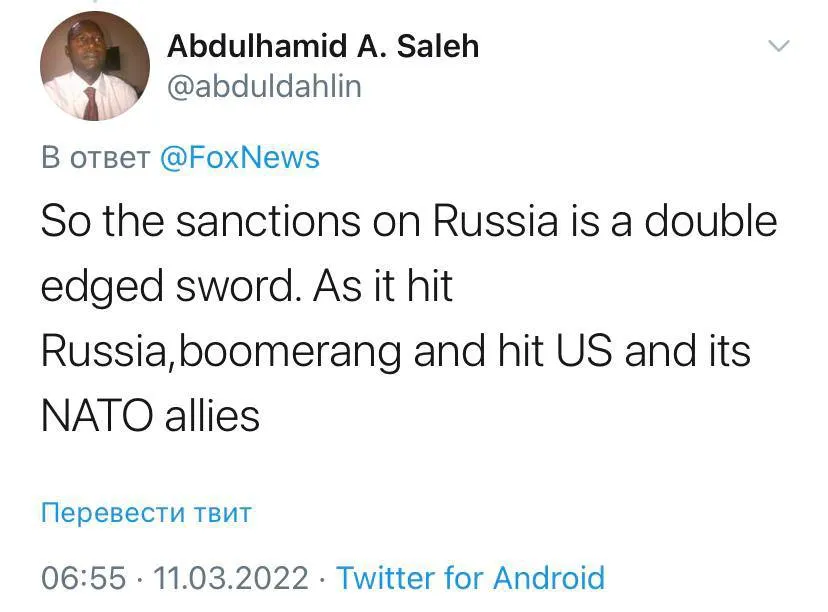This screenshot has width=828, height=612.
Task: Click the word 'sanctions' in the tweet
Action: pos(268,221)
